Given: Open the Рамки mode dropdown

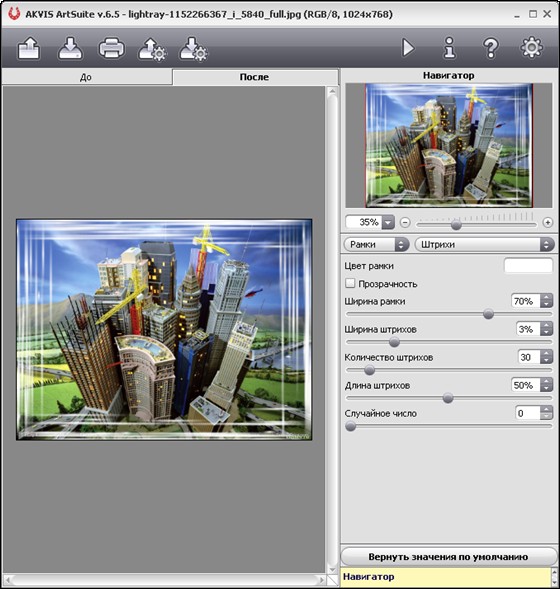Looking at the screenshot, I should (376, 245).
